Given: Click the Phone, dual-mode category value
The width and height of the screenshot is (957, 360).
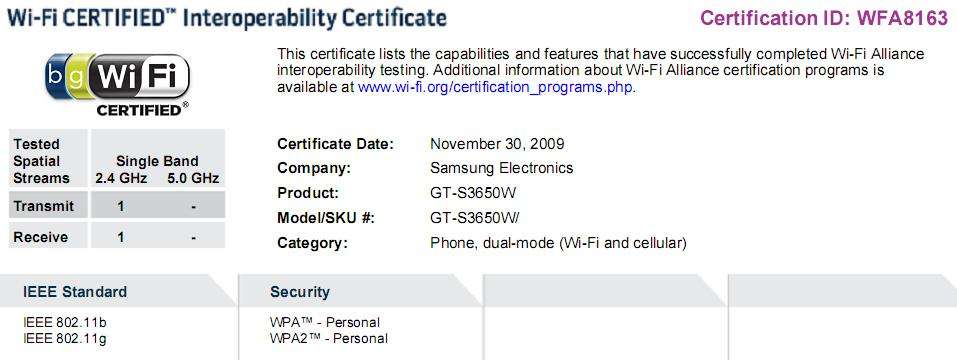Looking at the screenshot, I should point(558,243).
